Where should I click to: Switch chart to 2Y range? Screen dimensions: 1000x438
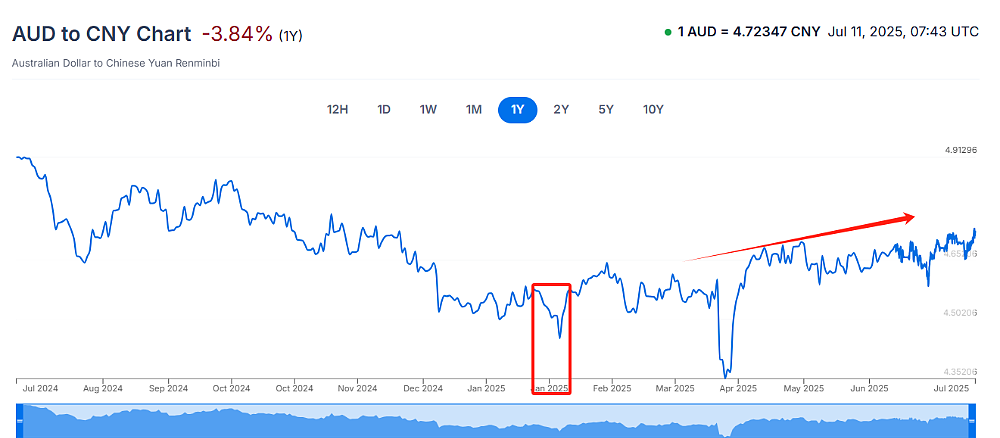tap(561, 110)
